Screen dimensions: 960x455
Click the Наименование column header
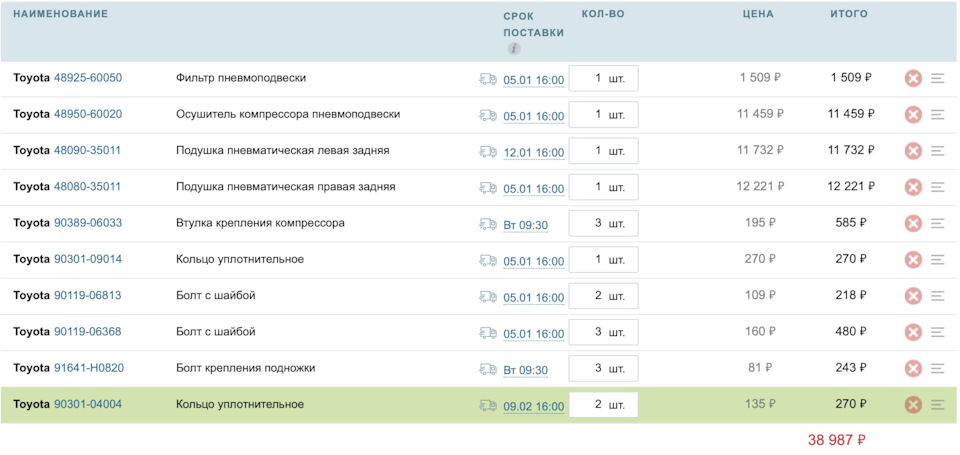coord(61,13)
